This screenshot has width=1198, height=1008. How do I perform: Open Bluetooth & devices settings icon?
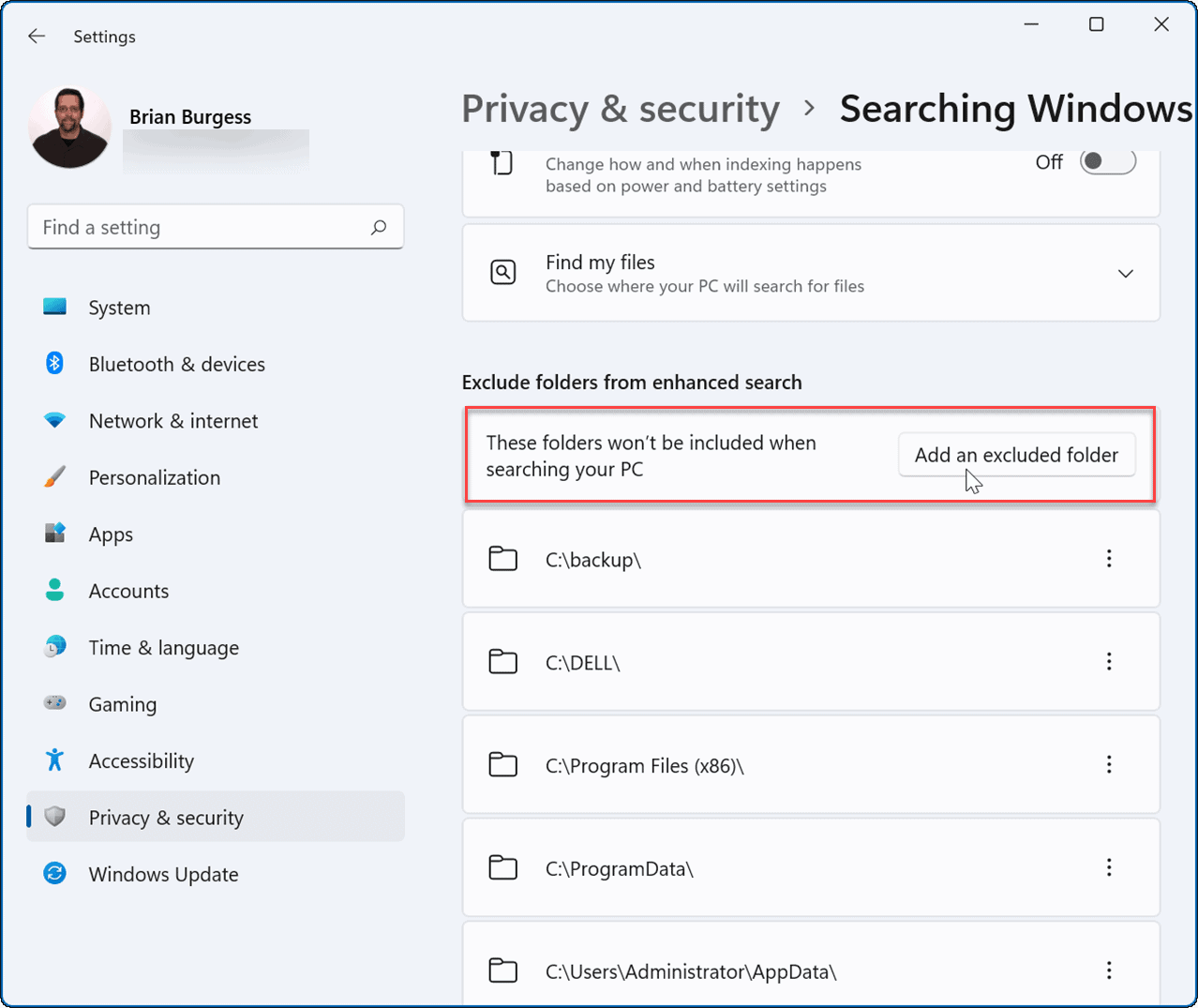tap(54, 364)
